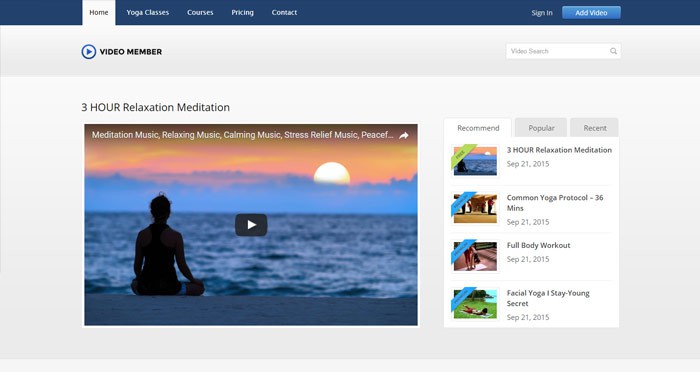Click the Add Video button
700x372 pixels.
(591, 13)
